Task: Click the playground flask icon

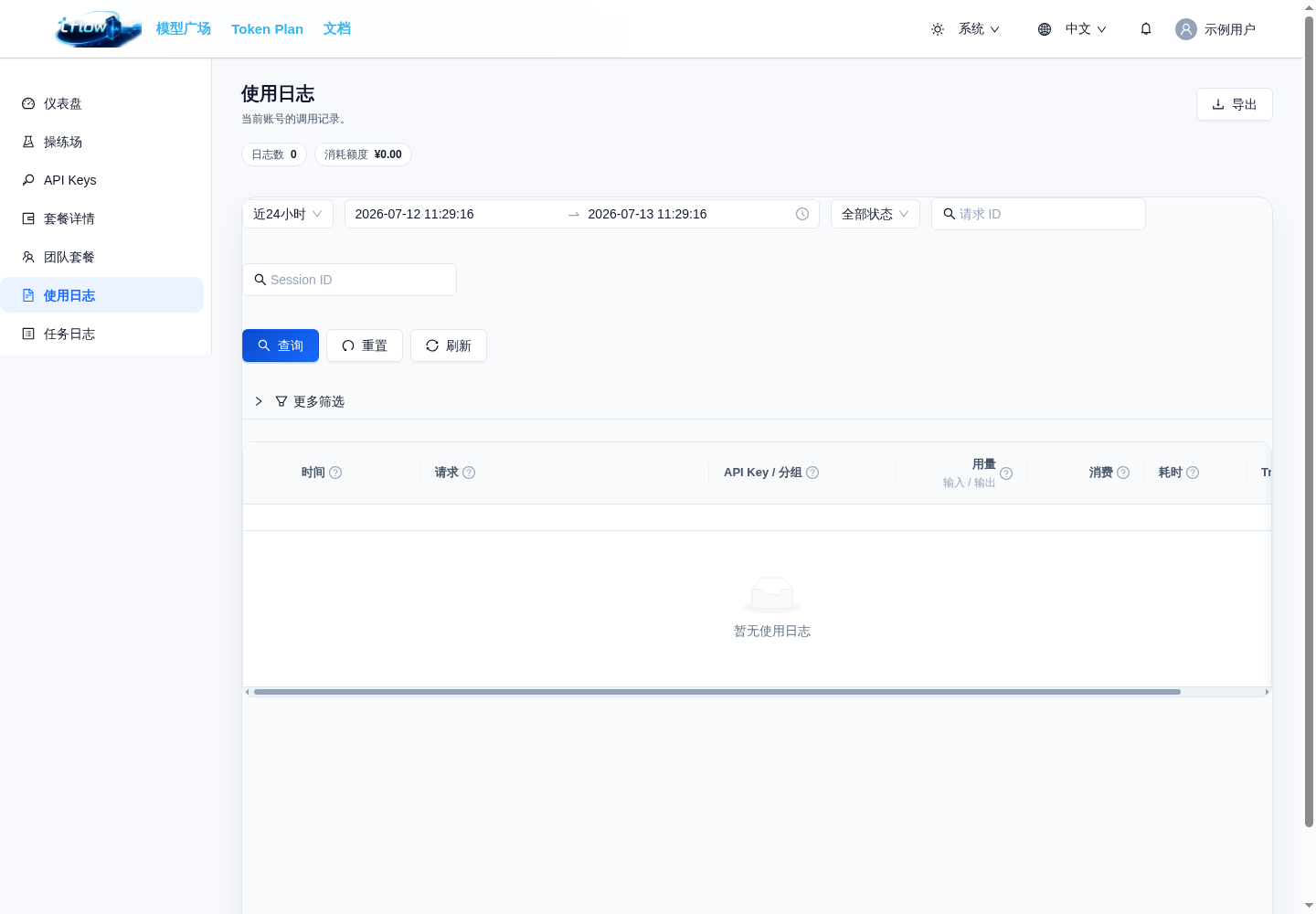Action: (28, 142)
